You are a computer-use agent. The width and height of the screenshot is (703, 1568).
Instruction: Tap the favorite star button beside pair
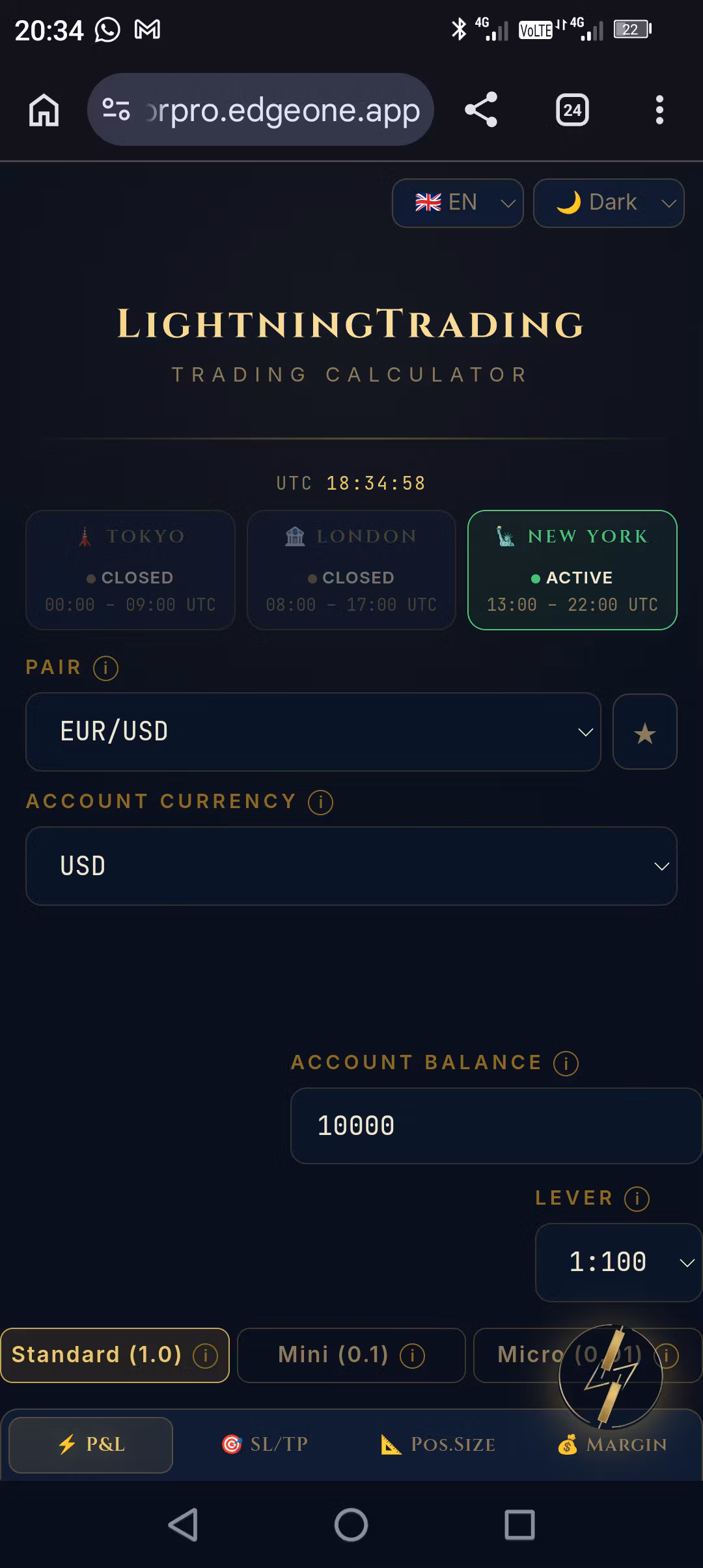pos(644,732)
